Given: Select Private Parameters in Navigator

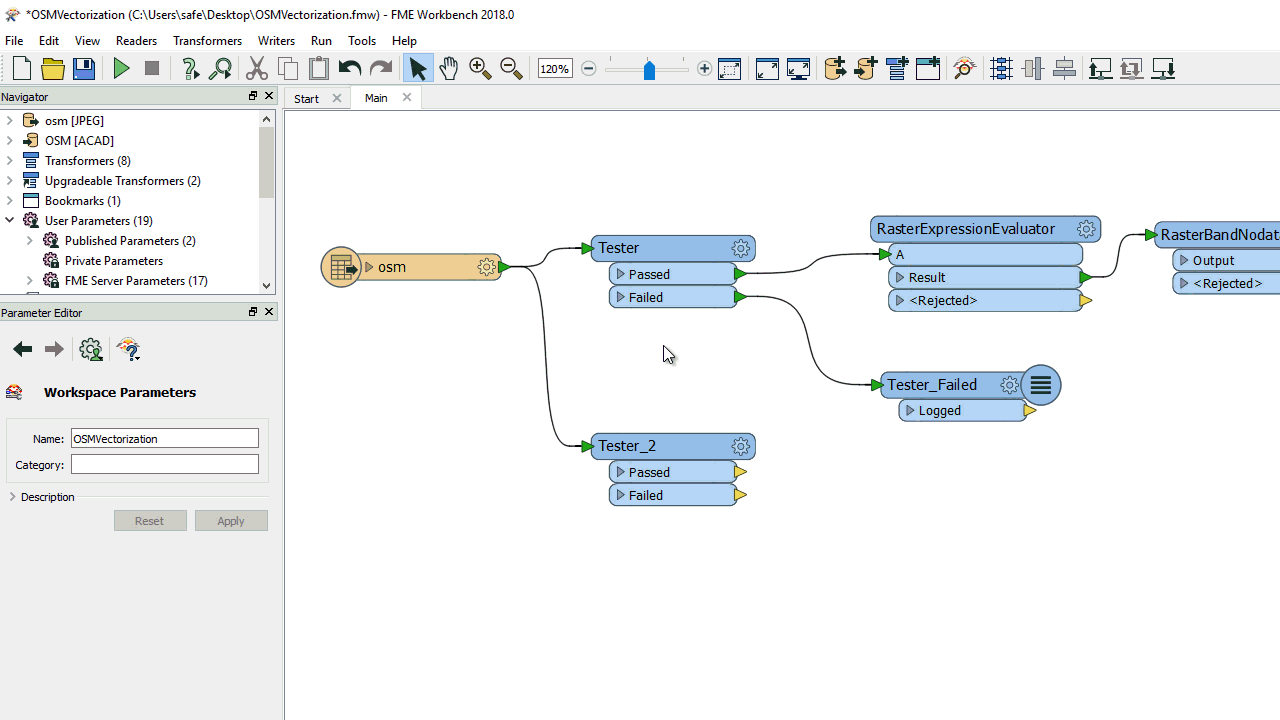Looking at the screenshot, I should click(114, 261).
